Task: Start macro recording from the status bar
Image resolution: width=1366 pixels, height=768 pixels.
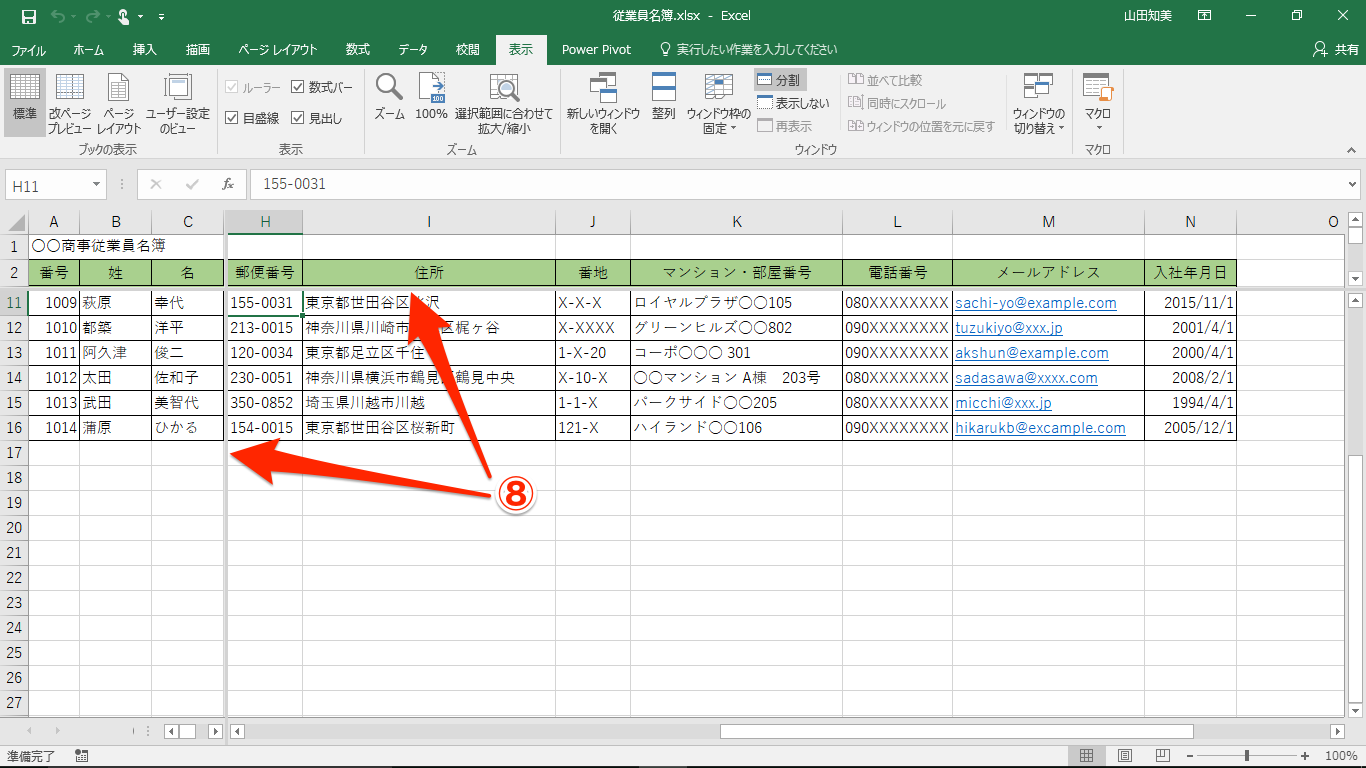Action: tap(81, 756)
